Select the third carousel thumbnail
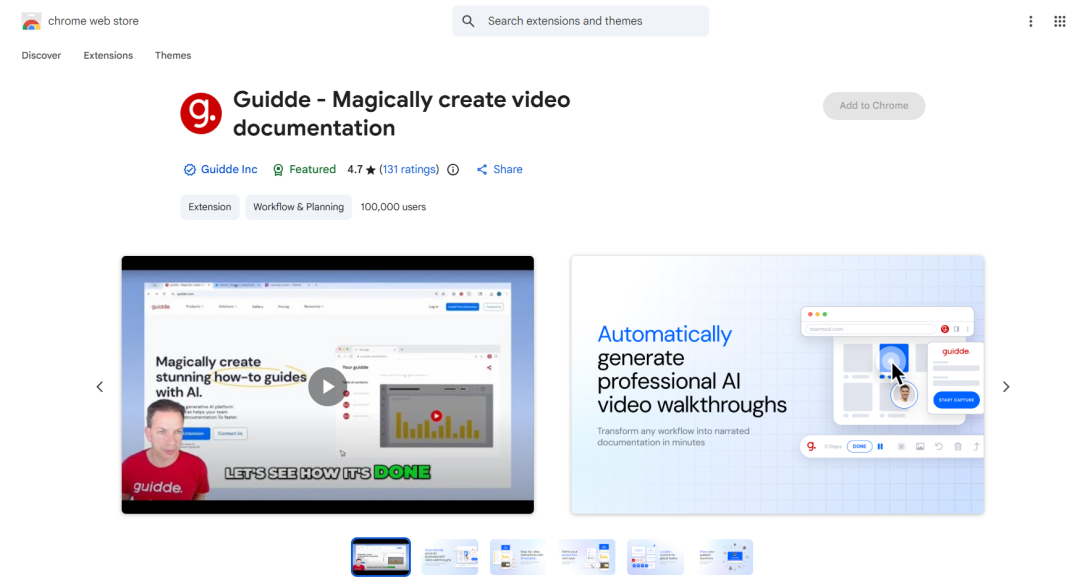This screenshot has width=1080, height=588. 518,557
